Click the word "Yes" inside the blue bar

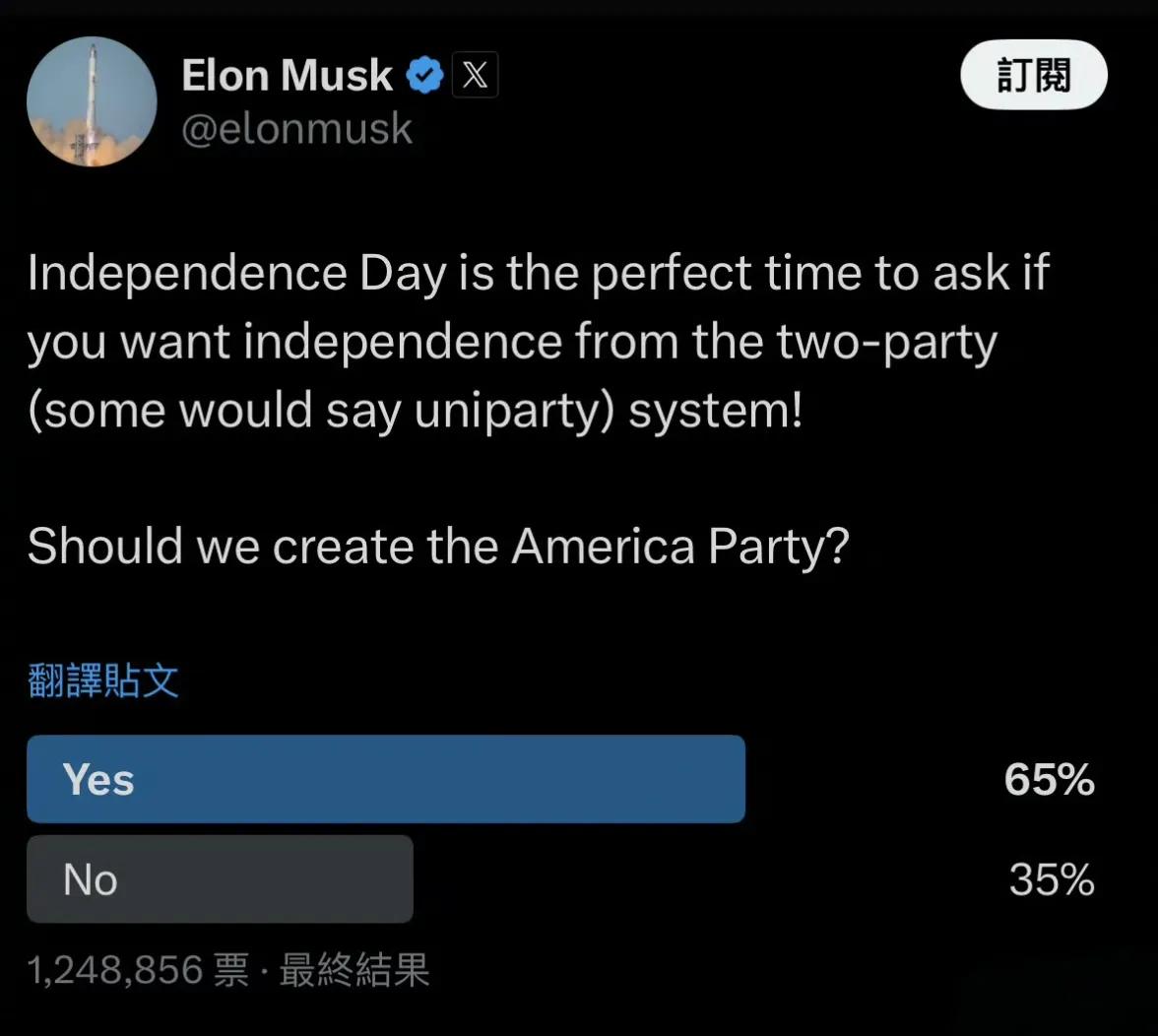pos(98,780)
